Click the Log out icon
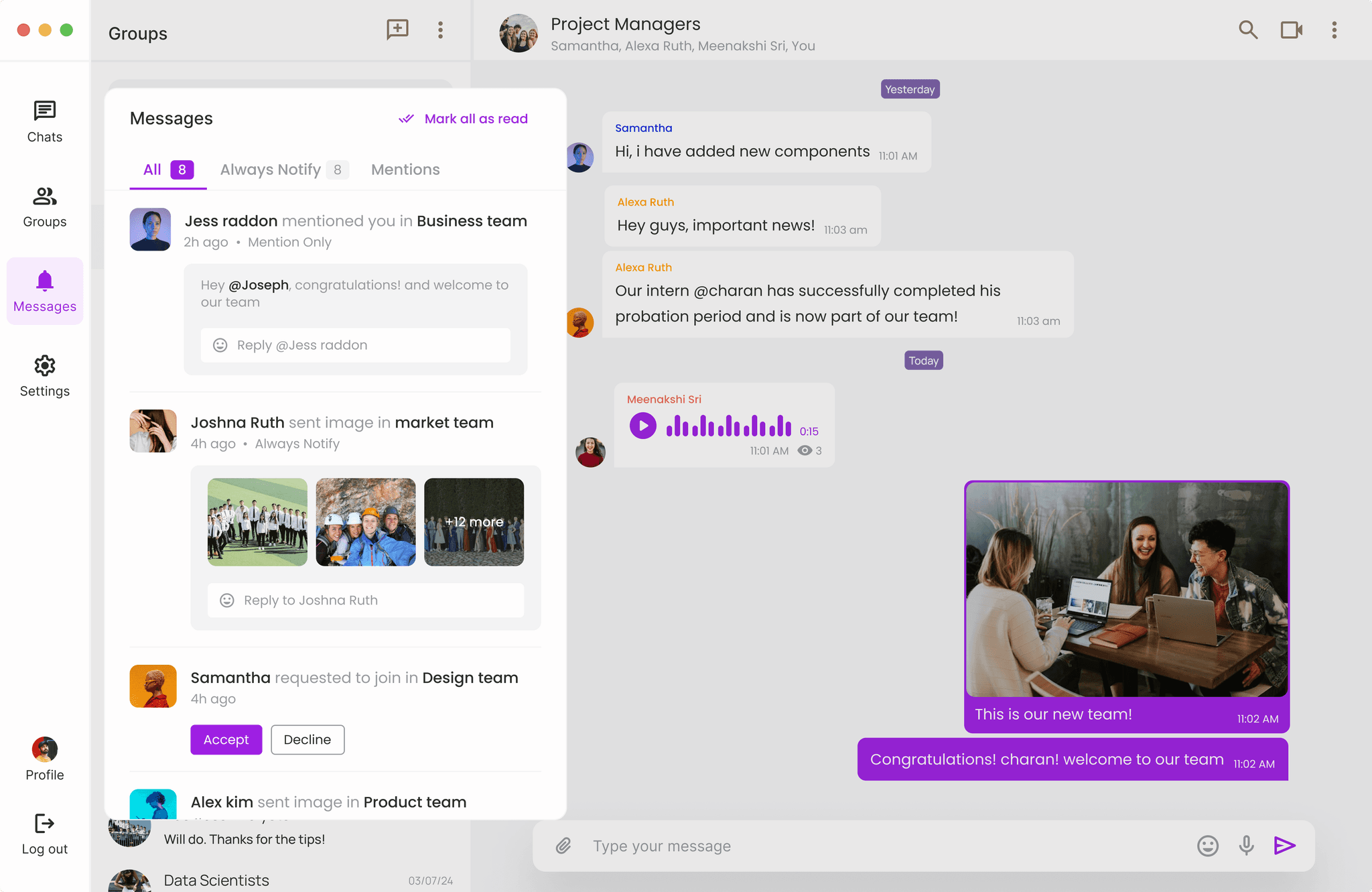 pos(45,824)
